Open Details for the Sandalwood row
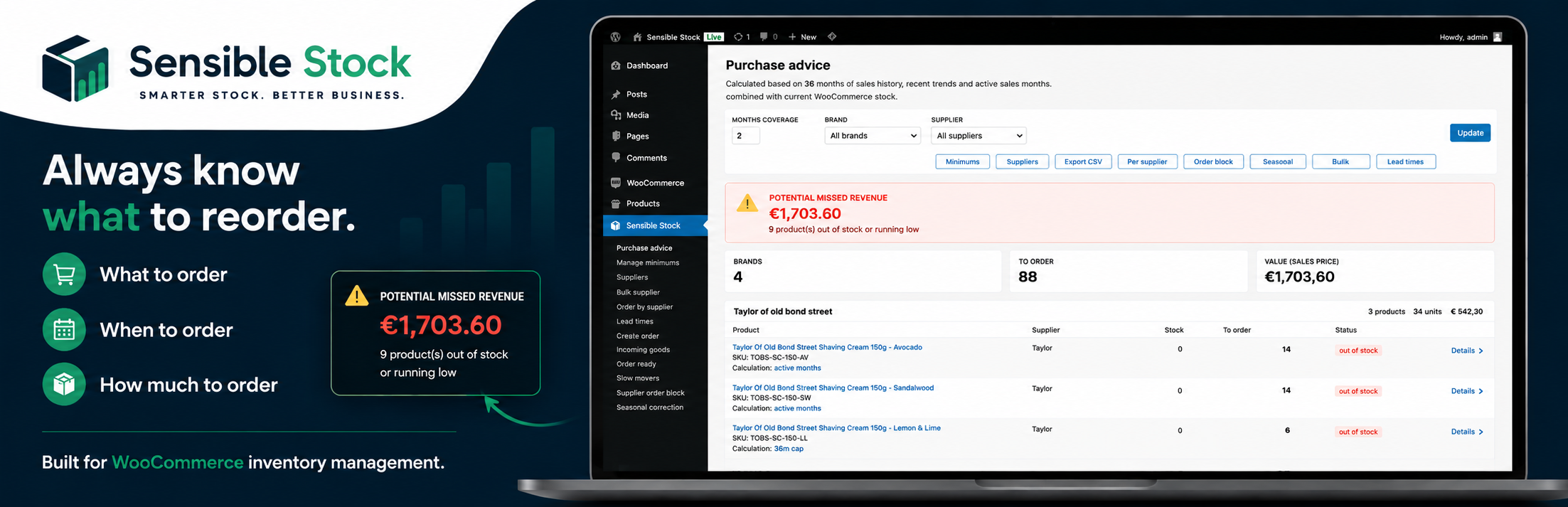 pyautogui.click(x=1466, y=391)
